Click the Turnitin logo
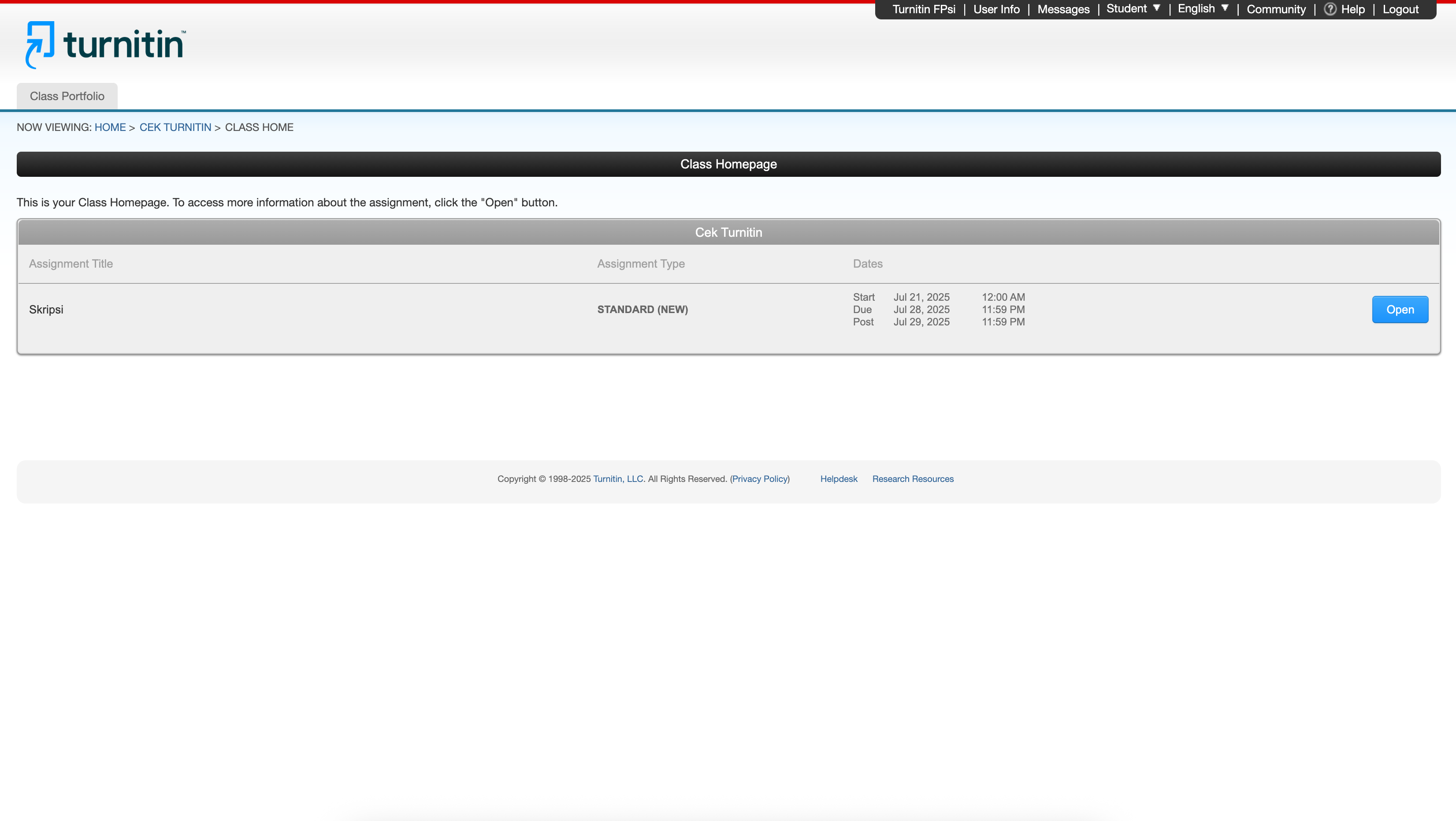Image resolution: width=1456 pixels, height=821 pixels. 105,45
